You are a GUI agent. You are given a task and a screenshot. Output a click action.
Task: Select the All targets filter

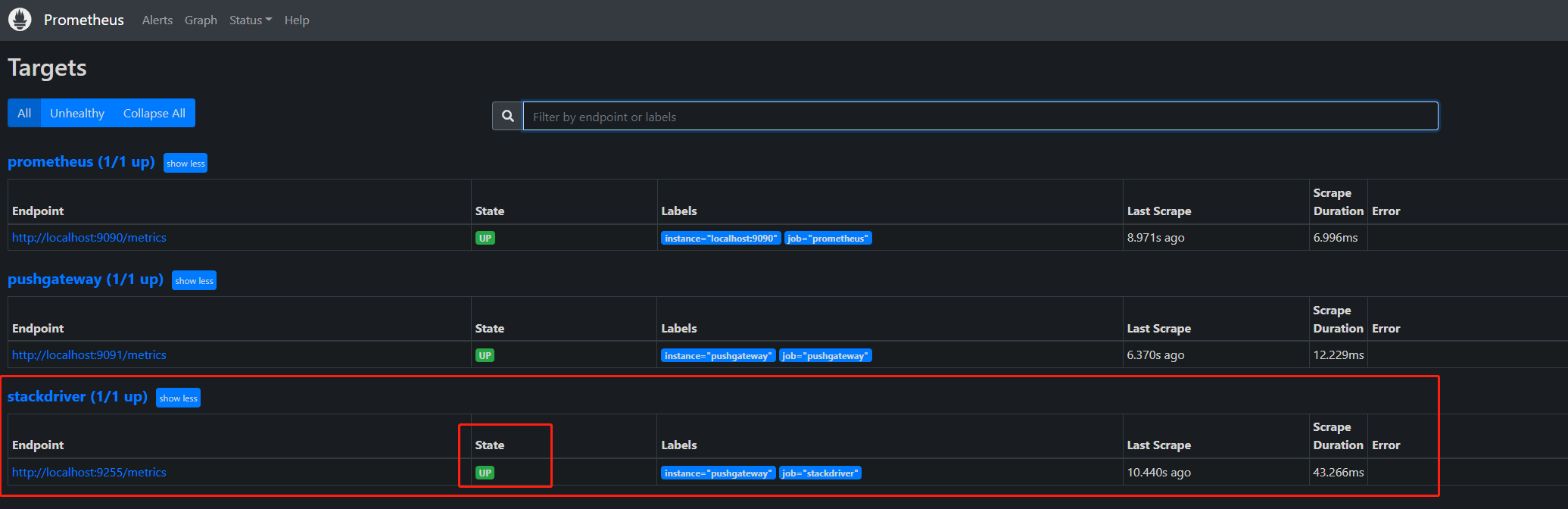(24, 113)
